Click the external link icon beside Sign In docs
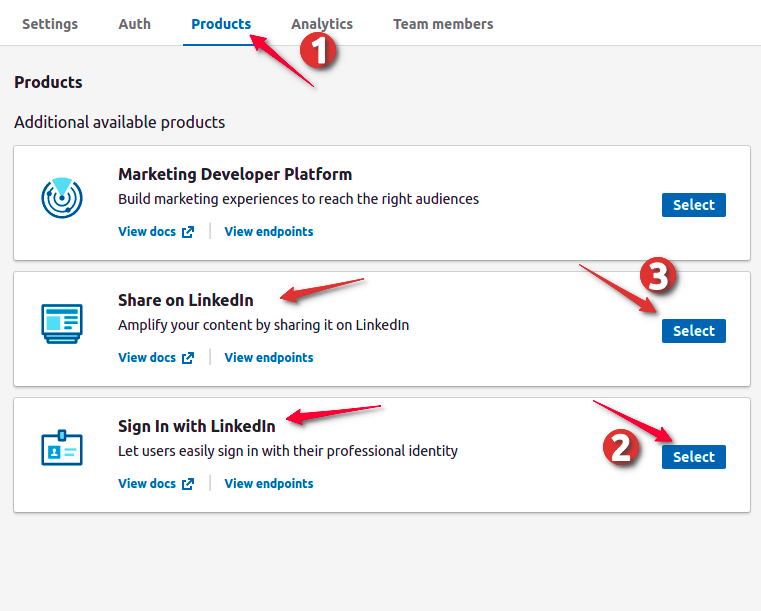This screenshot has height=611, width=761. [x=188, y=484]
